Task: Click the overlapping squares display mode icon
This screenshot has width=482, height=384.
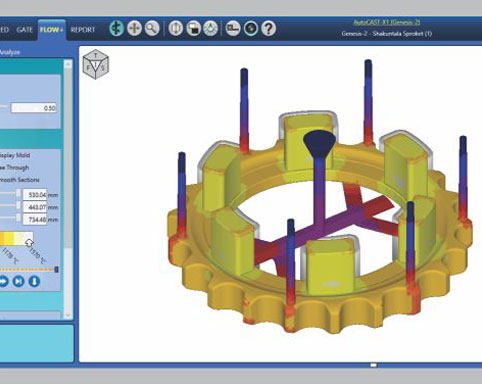Action: pyautogui.click(x=193, y=28)
